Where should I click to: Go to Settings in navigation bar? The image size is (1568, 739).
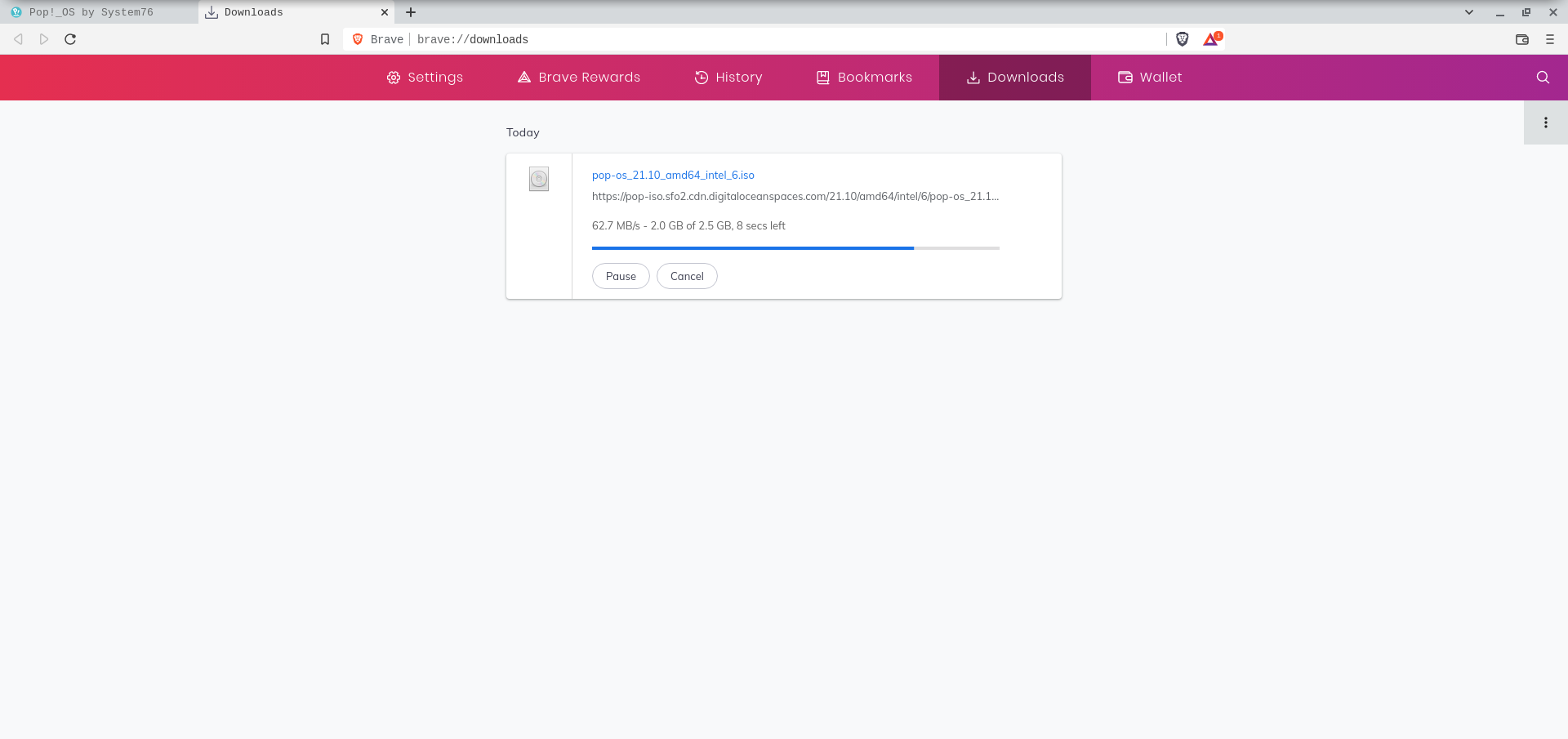click(425, 78)
